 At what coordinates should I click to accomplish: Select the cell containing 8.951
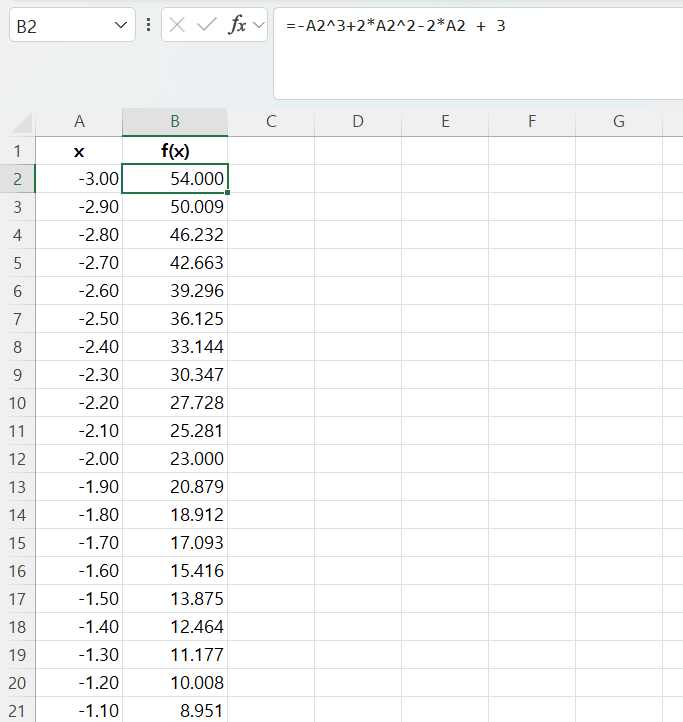coord(175,710)
